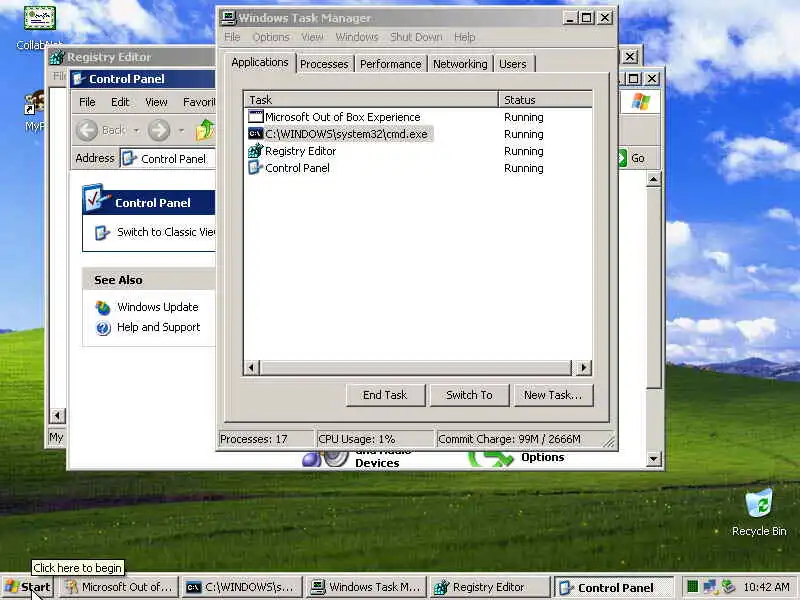This screenshot has height=600, width=800.
Task: Open the View menu in Task Manager
Action: [312, 37]
